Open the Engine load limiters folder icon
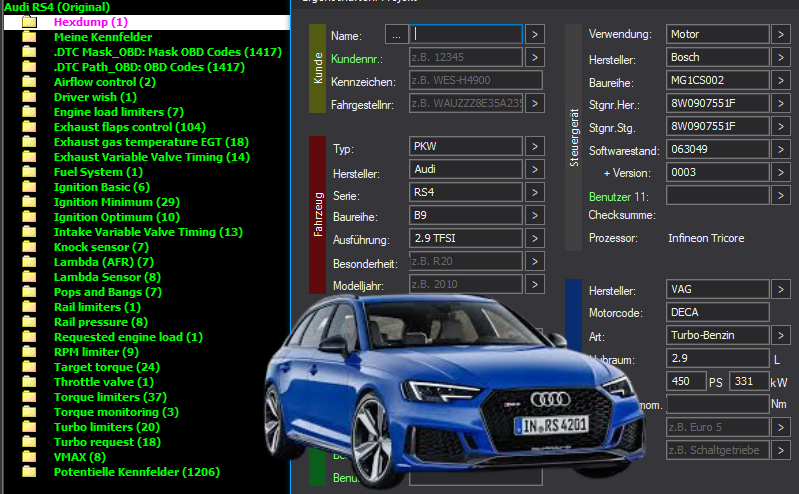 click(x=30, y=112)
